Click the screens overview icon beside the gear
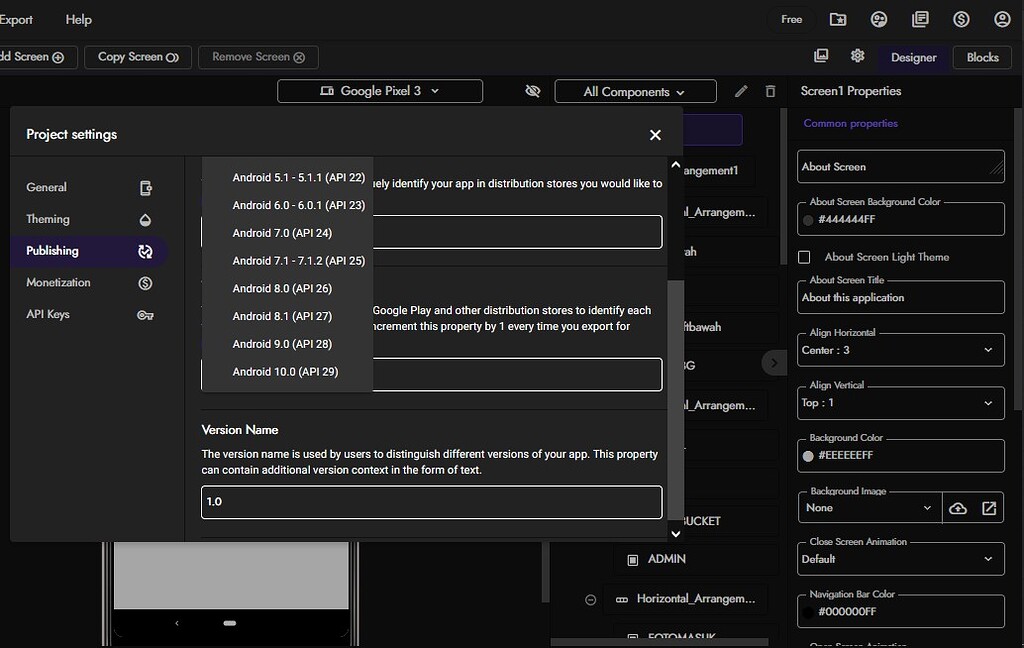The image size is (1024, 648). pyautogui.click(x=821, y=56)
